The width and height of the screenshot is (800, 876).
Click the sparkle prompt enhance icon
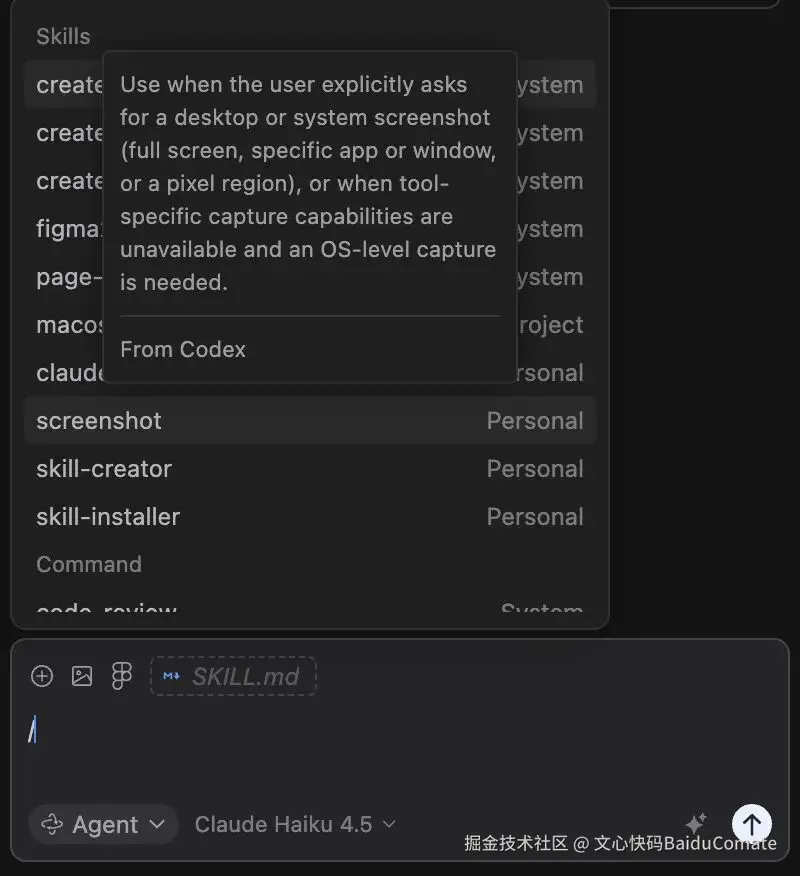pyautogui.click(x=696, y=823)
